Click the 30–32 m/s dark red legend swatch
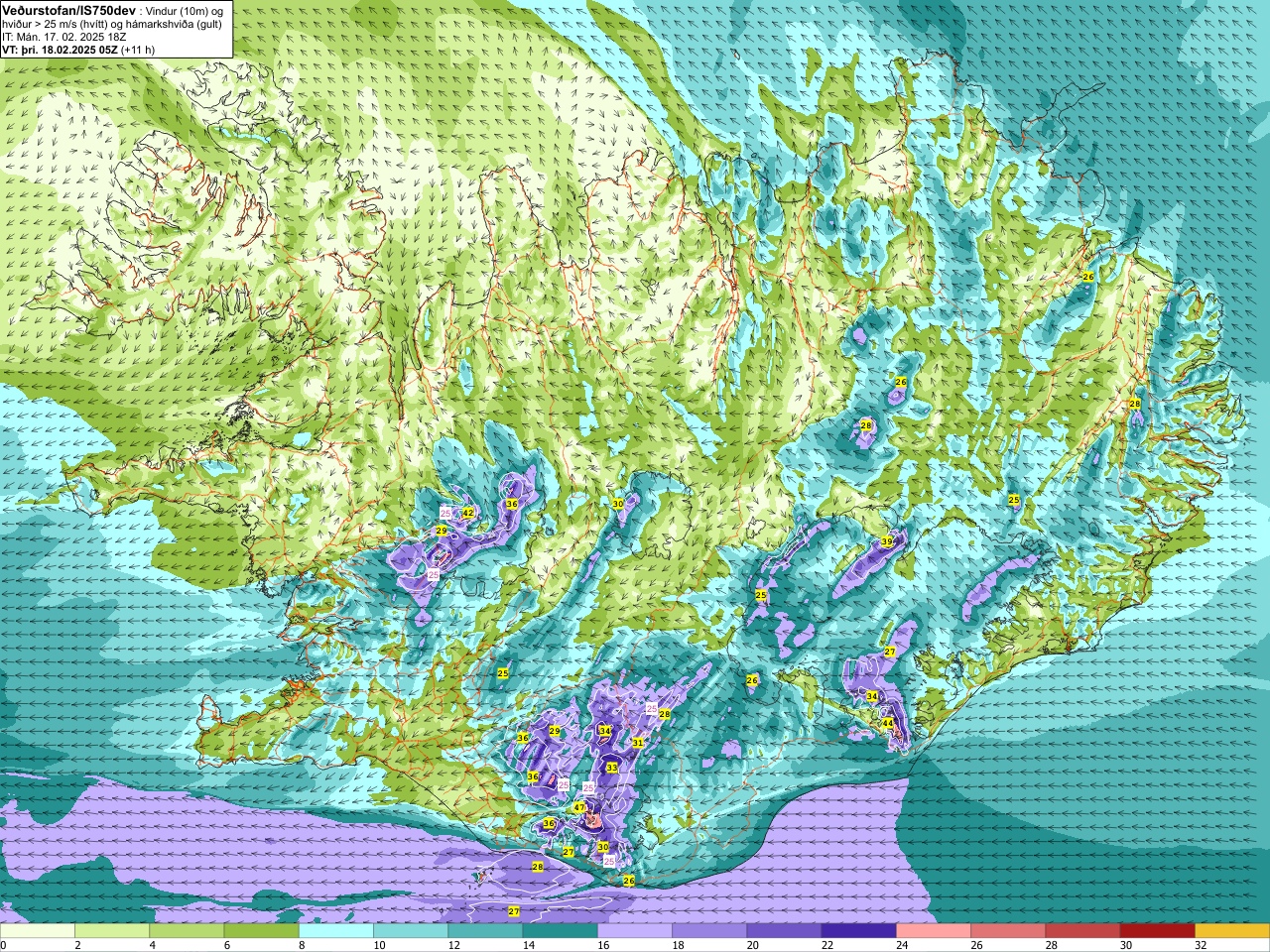 click(x=1157, y=931)
